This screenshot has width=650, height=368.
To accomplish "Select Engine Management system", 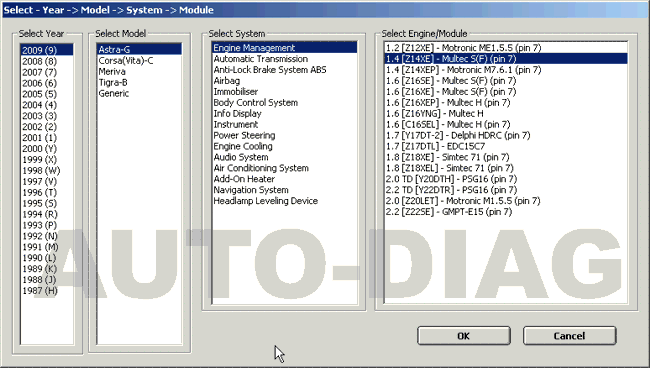I will 284,48.
